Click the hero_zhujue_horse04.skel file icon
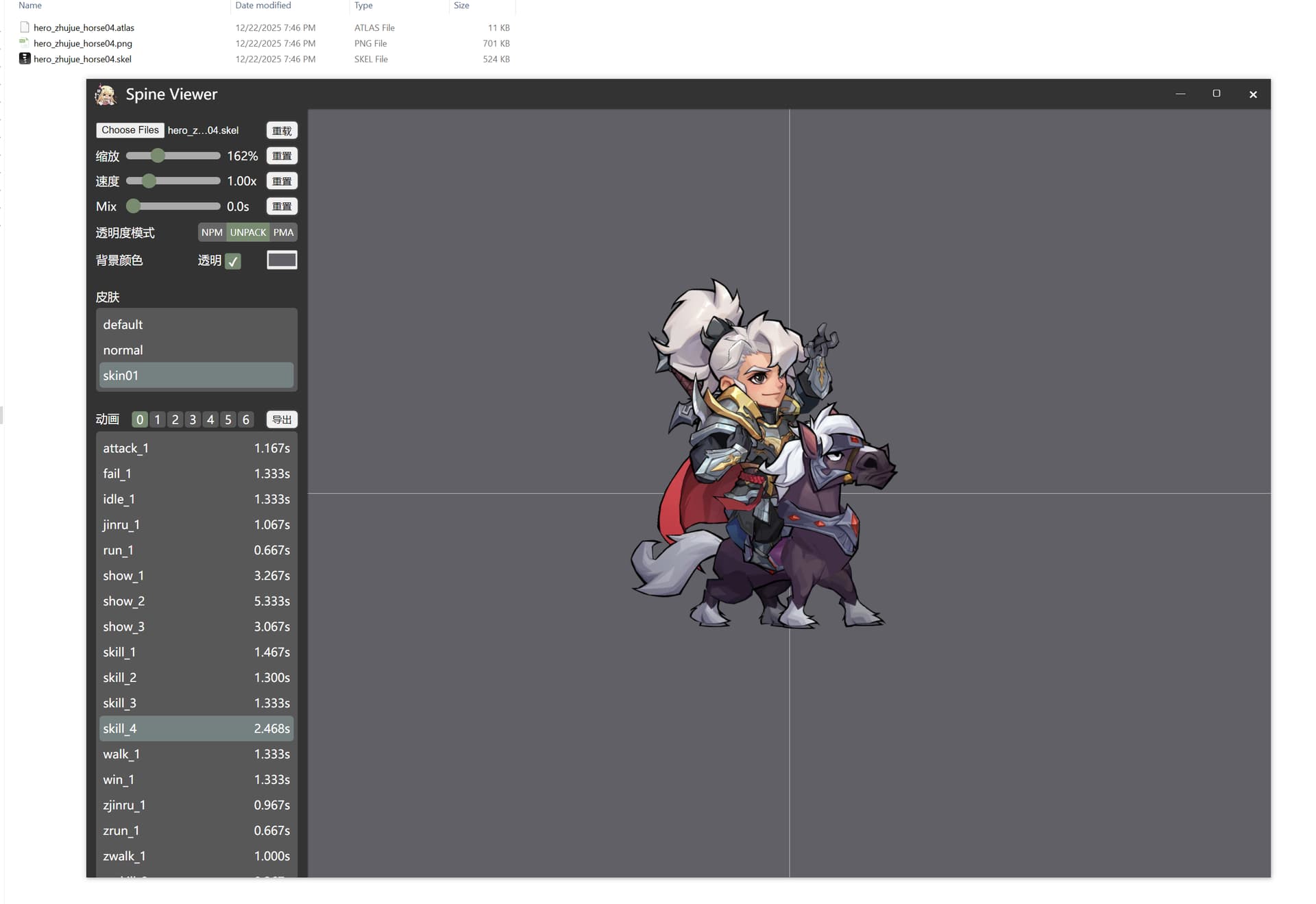 coord(25,59)
